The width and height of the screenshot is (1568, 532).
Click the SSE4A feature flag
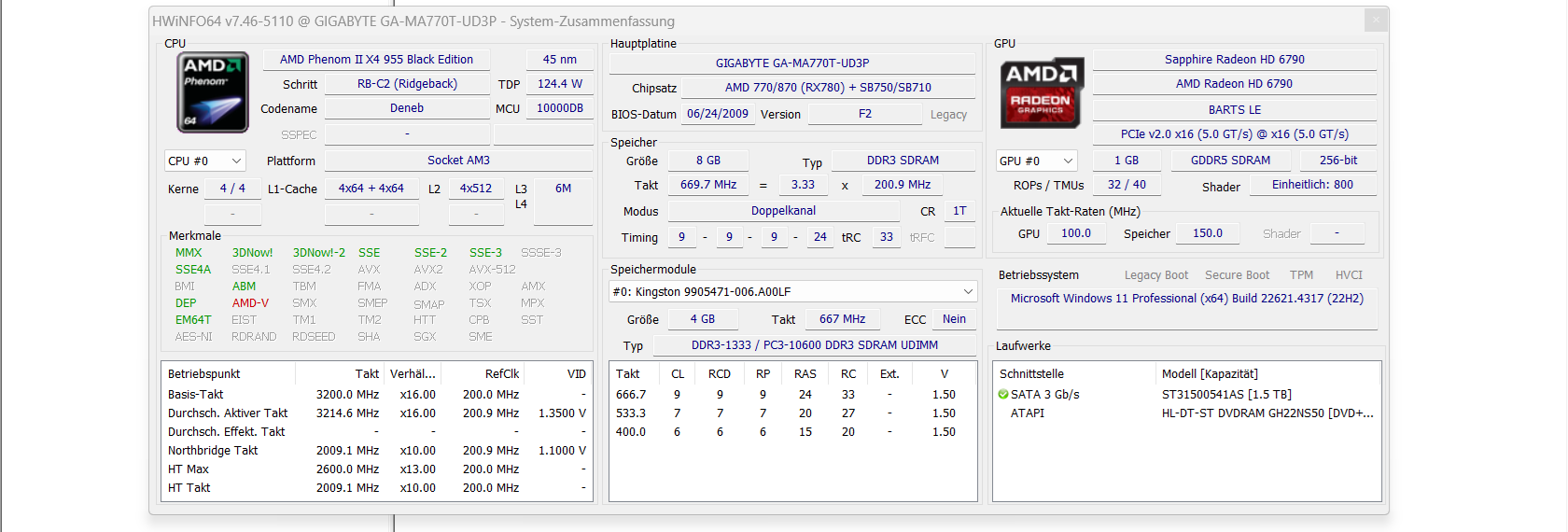tap(193, 270)
